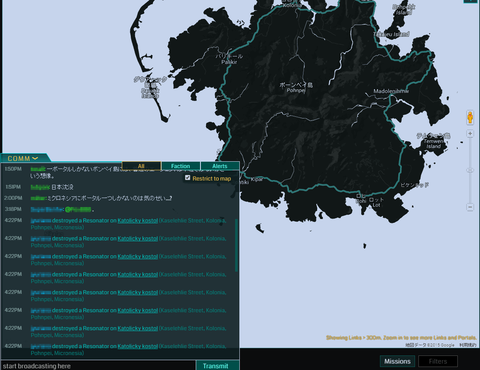Switch to the Faction chat tab
480x370 pixels.
tap(180, 166)
